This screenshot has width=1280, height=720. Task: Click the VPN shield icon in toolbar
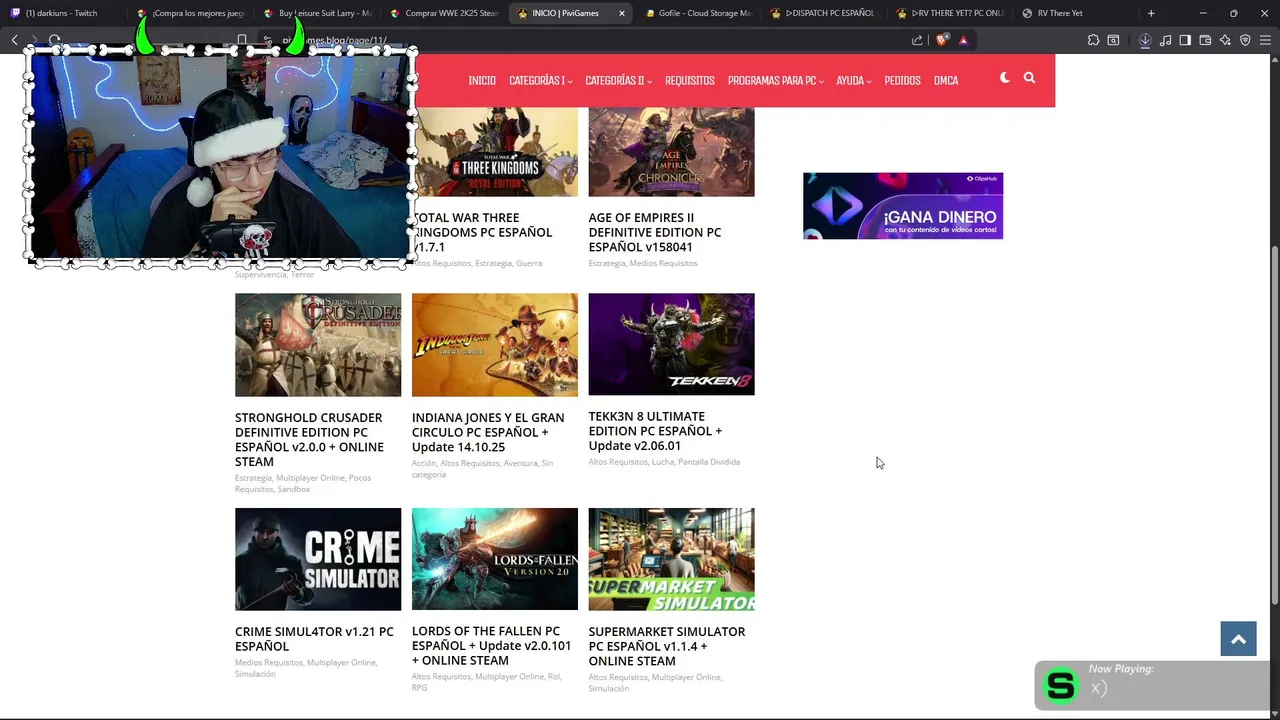coord(1245,40)
